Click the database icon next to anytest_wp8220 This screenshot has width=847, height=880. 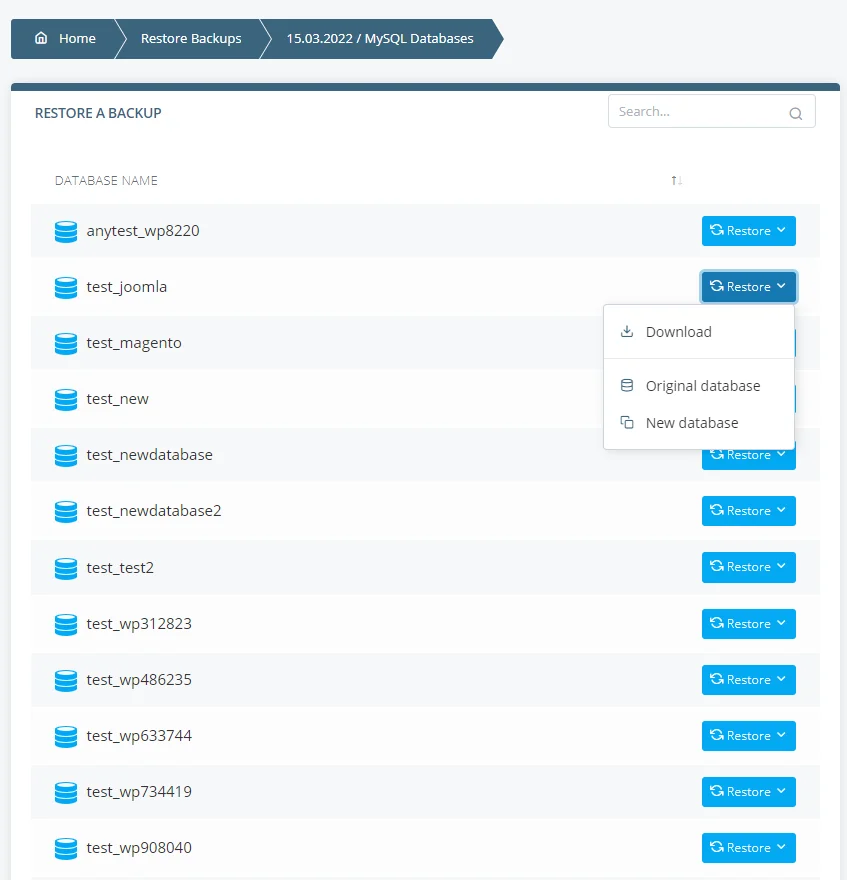pyautogui.click(x=65, y=230)
